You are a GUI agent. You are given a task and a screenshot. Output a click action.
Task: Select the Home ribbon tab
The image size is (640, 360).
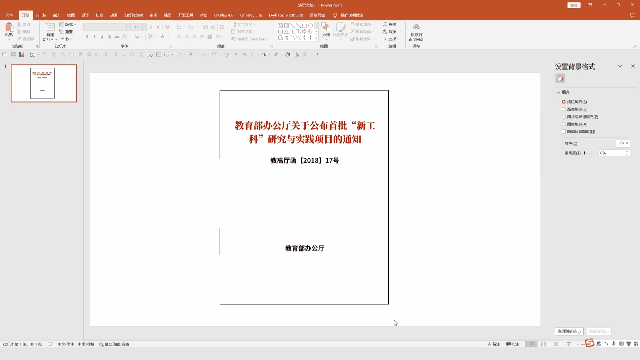tap(26, 15)
